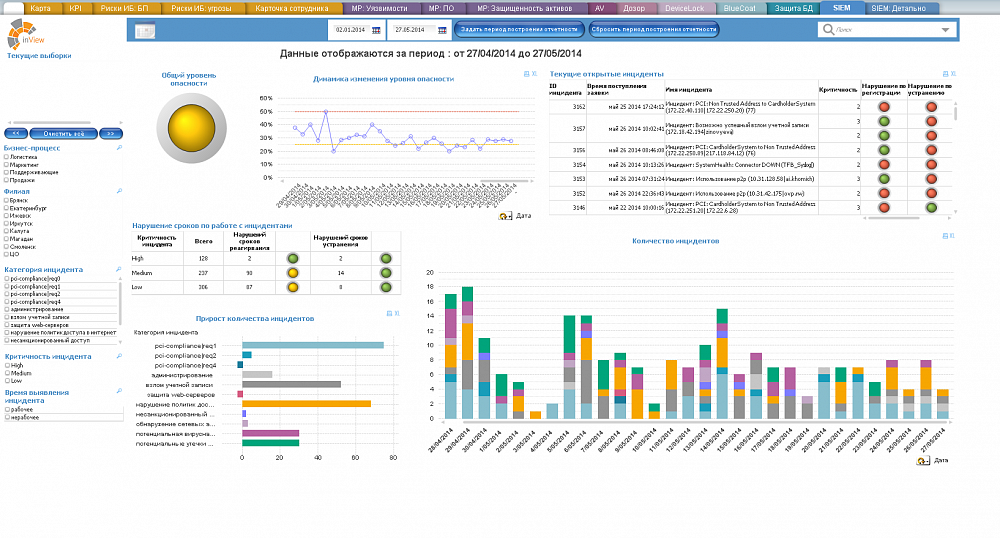Image resolution: width=1000 pixels, height=538 pixels.
Task: Select the Продажи checkbox
Action: coord(6,180)
